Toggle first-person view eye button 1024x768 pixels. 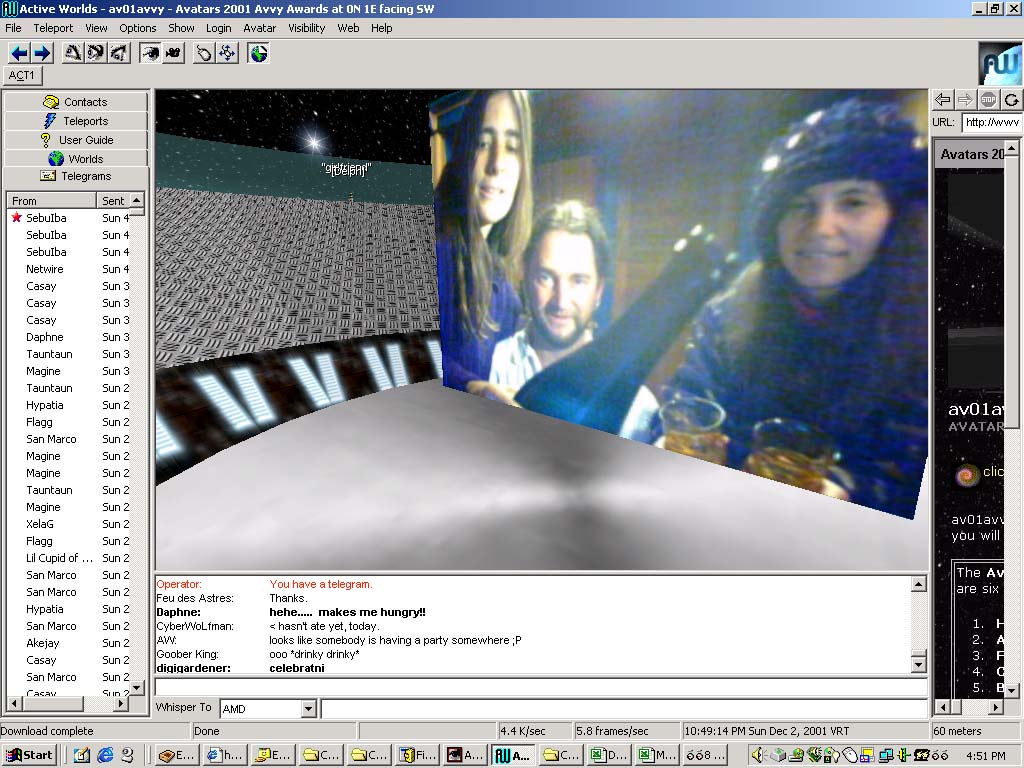click(150, 53)
